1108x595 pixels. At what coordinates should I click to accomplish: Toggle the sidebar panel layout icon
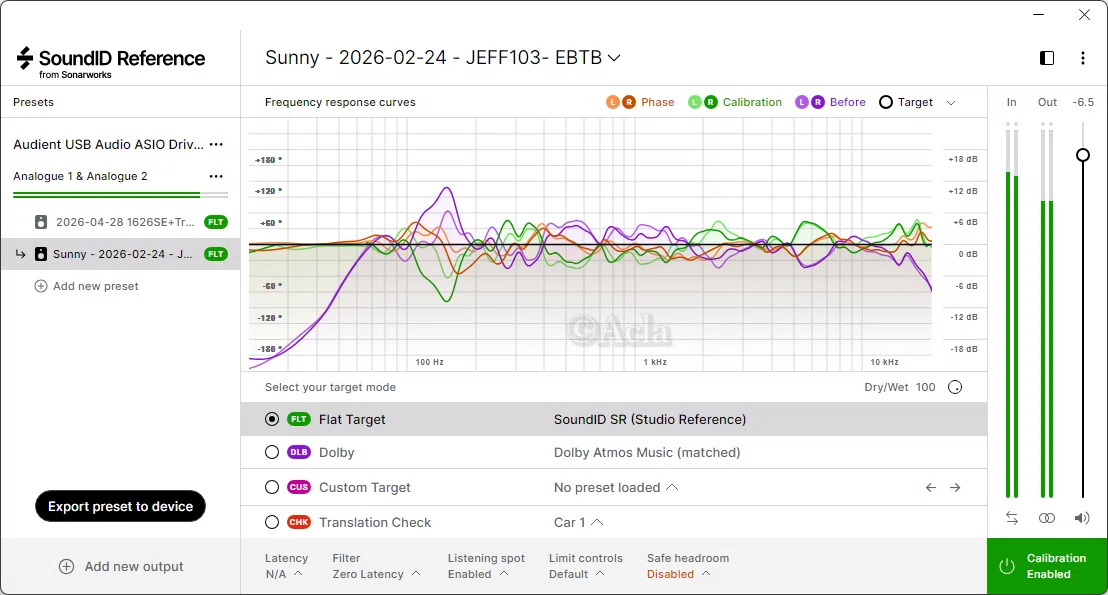(1047, 58)
